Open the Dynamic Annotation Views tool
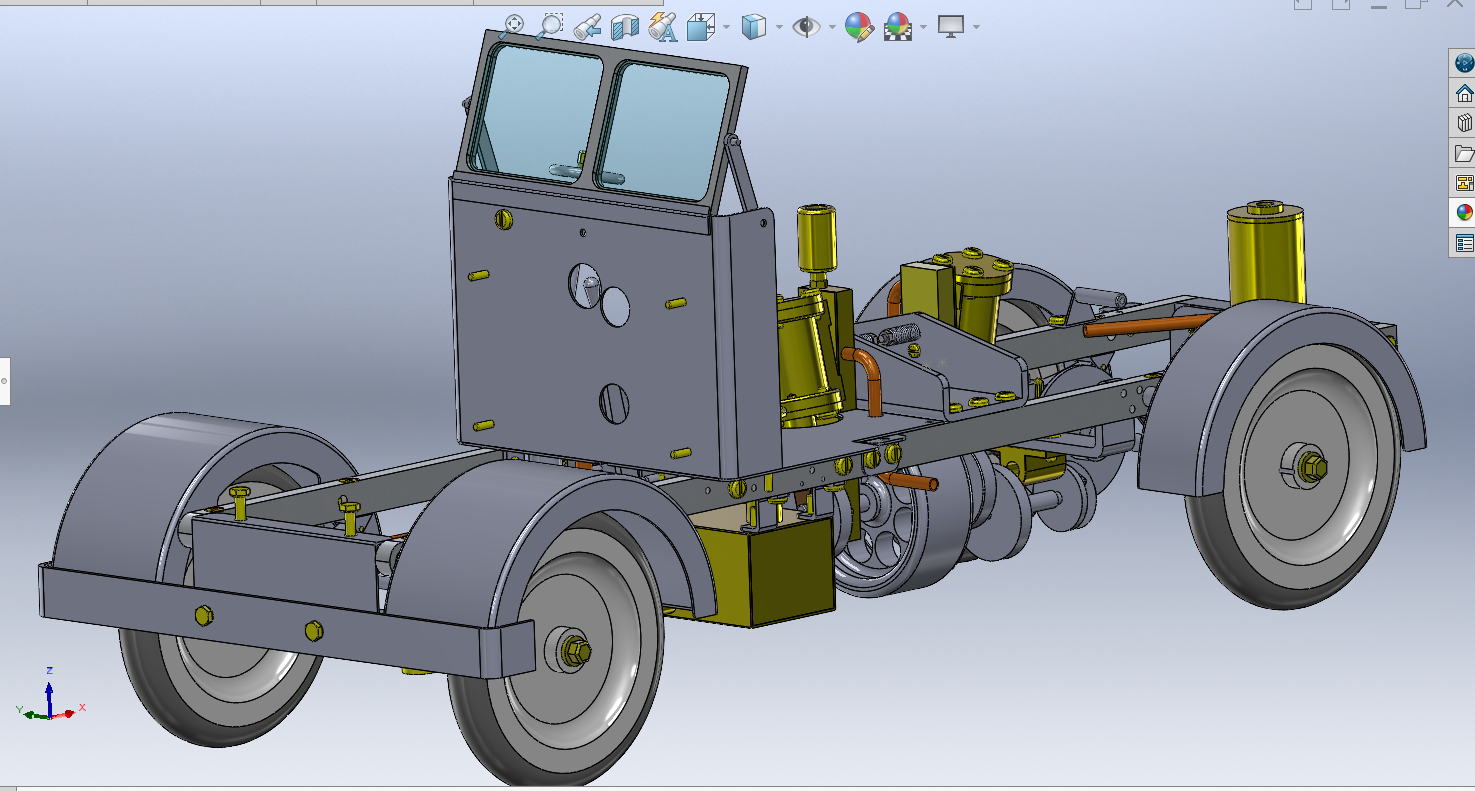This screenshot has height=791, width=1475. click(x=662, y=26)
